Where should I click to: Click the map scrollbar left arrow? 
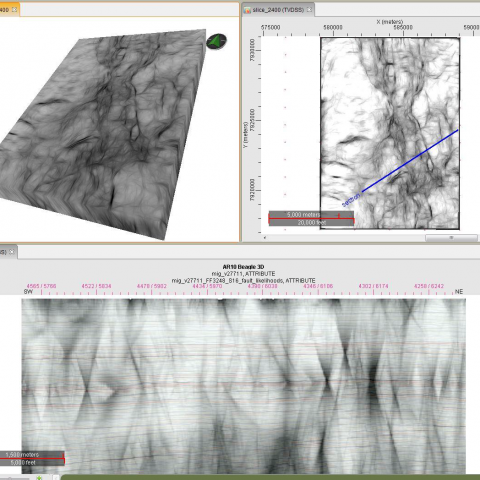[x=265, y=238]
